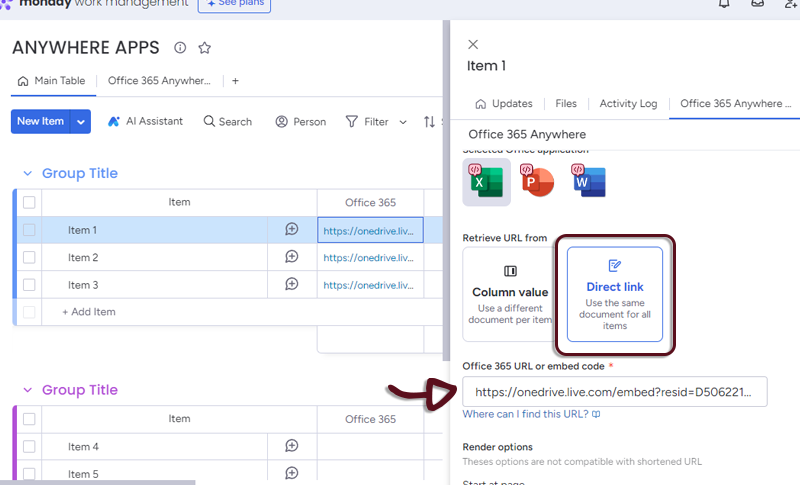Select the PowerPoint application icon

point(537,182)
